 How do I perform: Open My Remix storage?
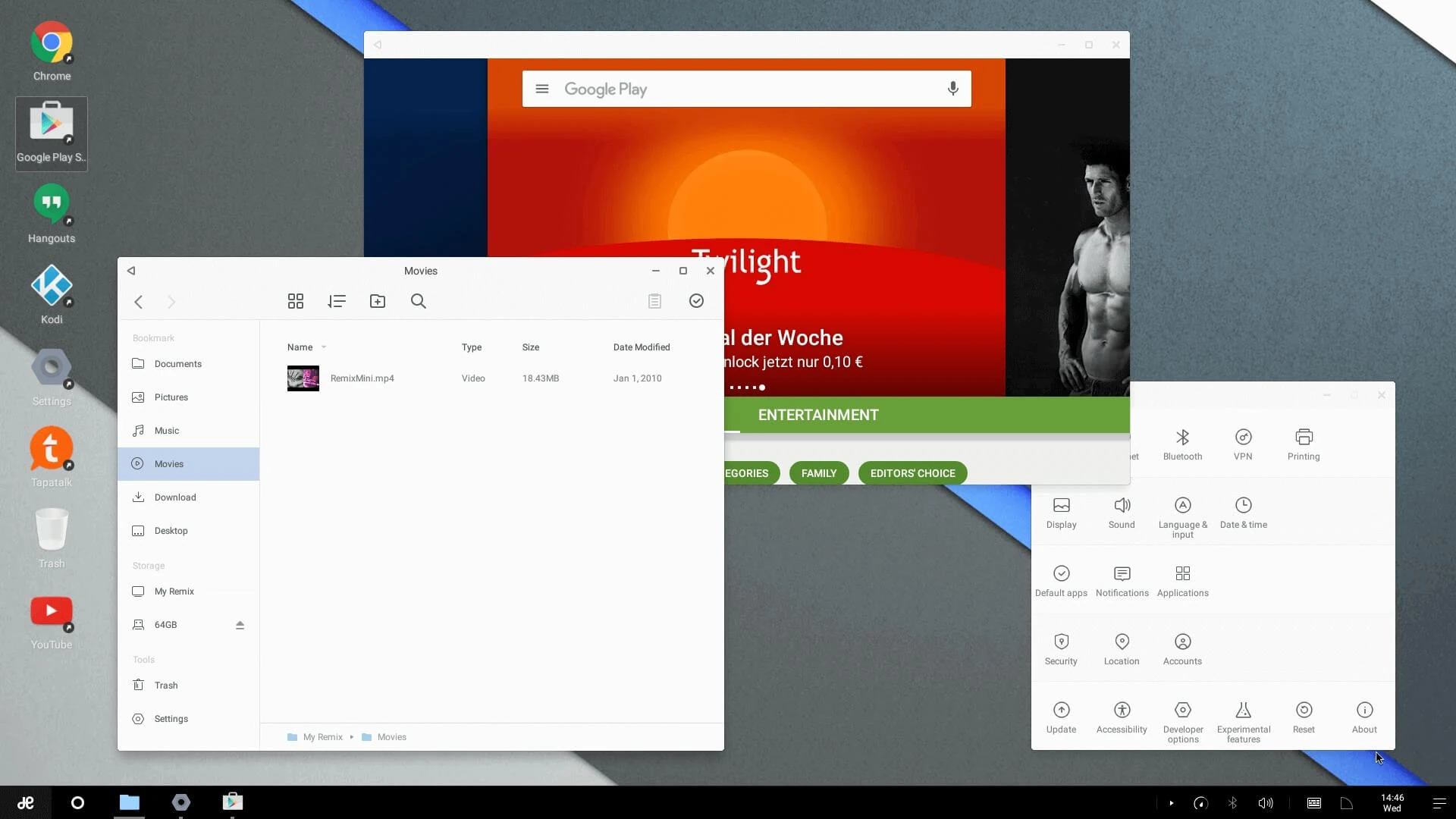[188, 591]
